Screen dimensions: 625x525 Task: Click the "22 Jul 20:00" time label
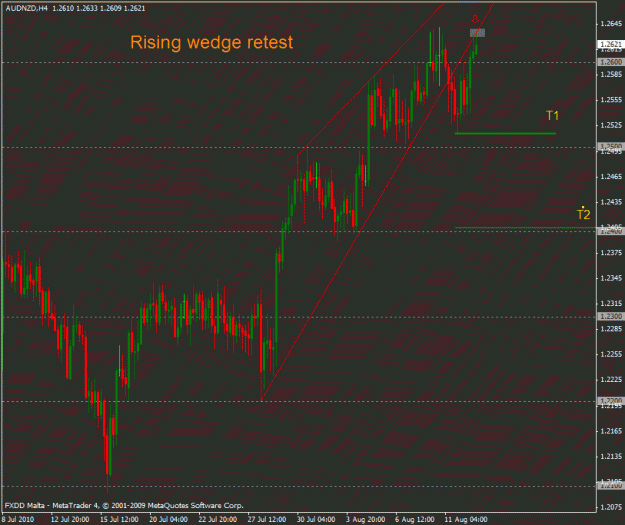click(x=218, y=519)
